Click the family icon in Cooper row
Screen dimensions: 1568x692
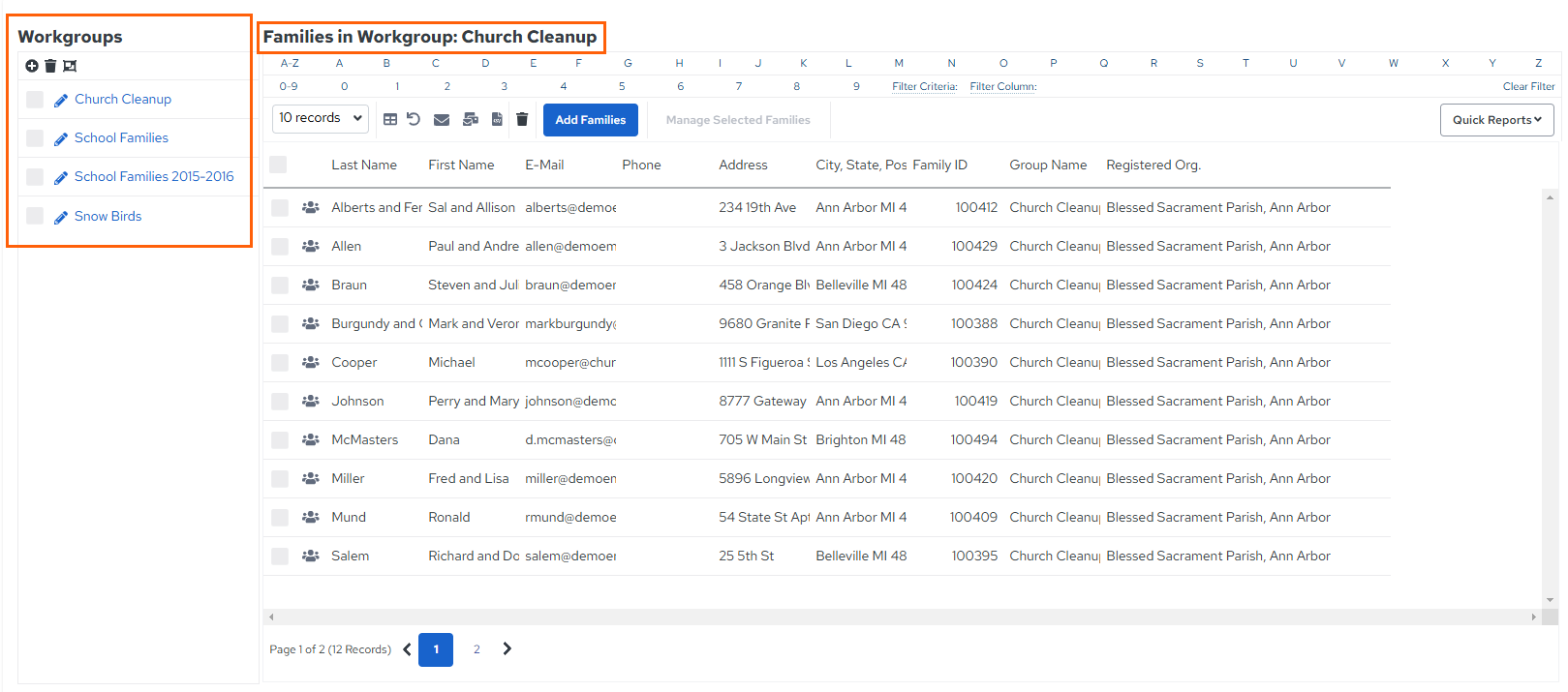pyautogui.click(x=311, y=362)
